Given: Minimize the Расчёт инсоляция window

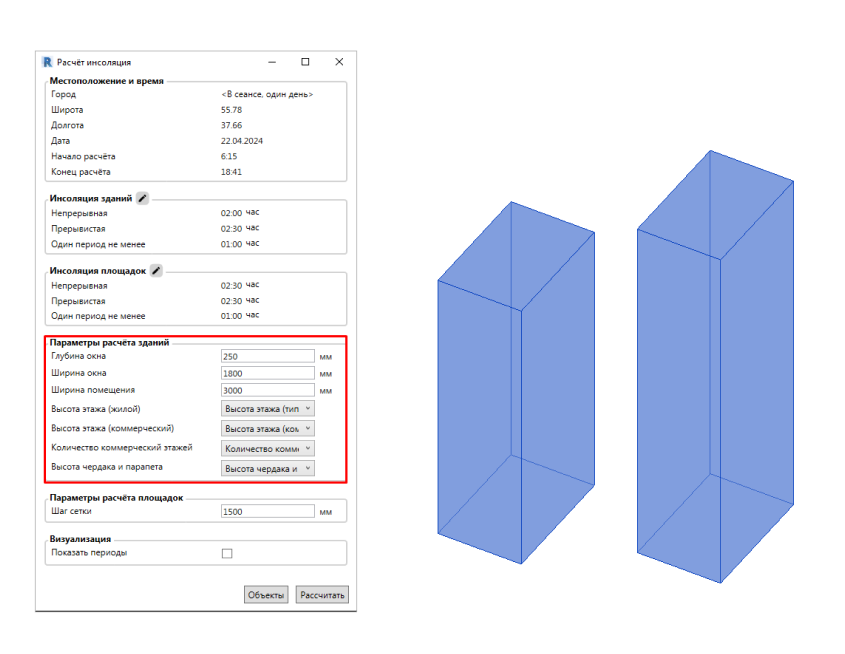Looking at the screenshot, I should [x=272, y=62].
